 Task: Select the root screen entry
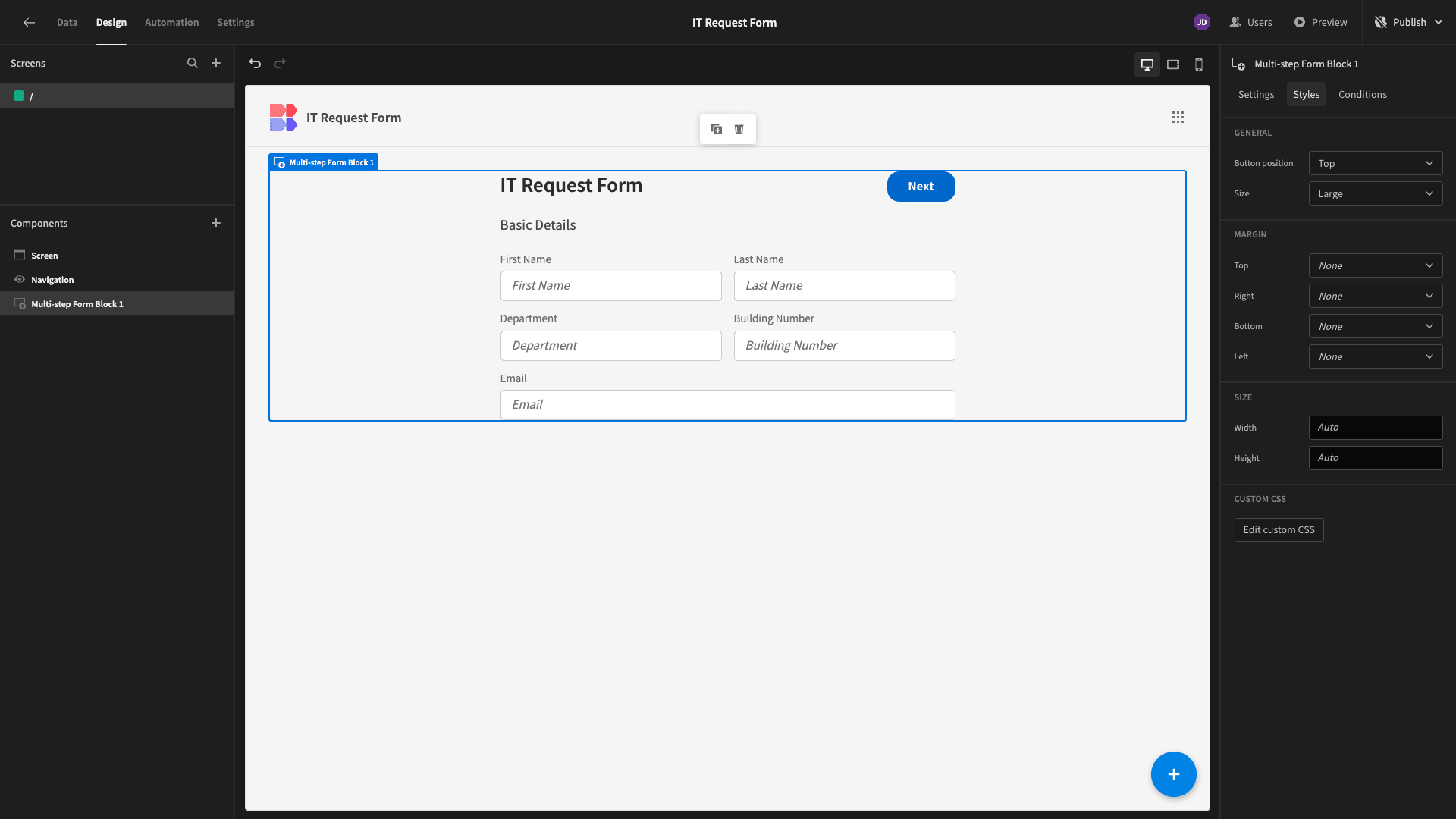117,96
